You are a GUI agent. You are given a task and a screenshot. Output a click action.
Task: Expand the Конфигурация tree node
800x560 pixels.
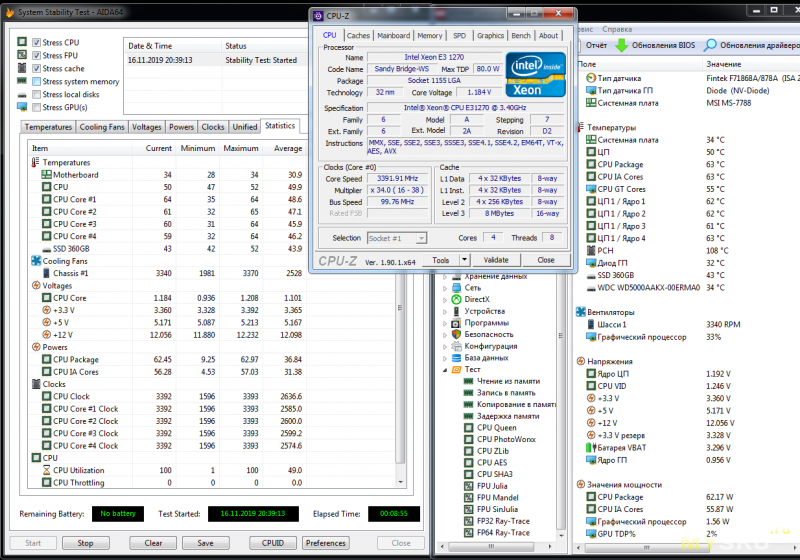pyautogui.click(x=445, y=346)
